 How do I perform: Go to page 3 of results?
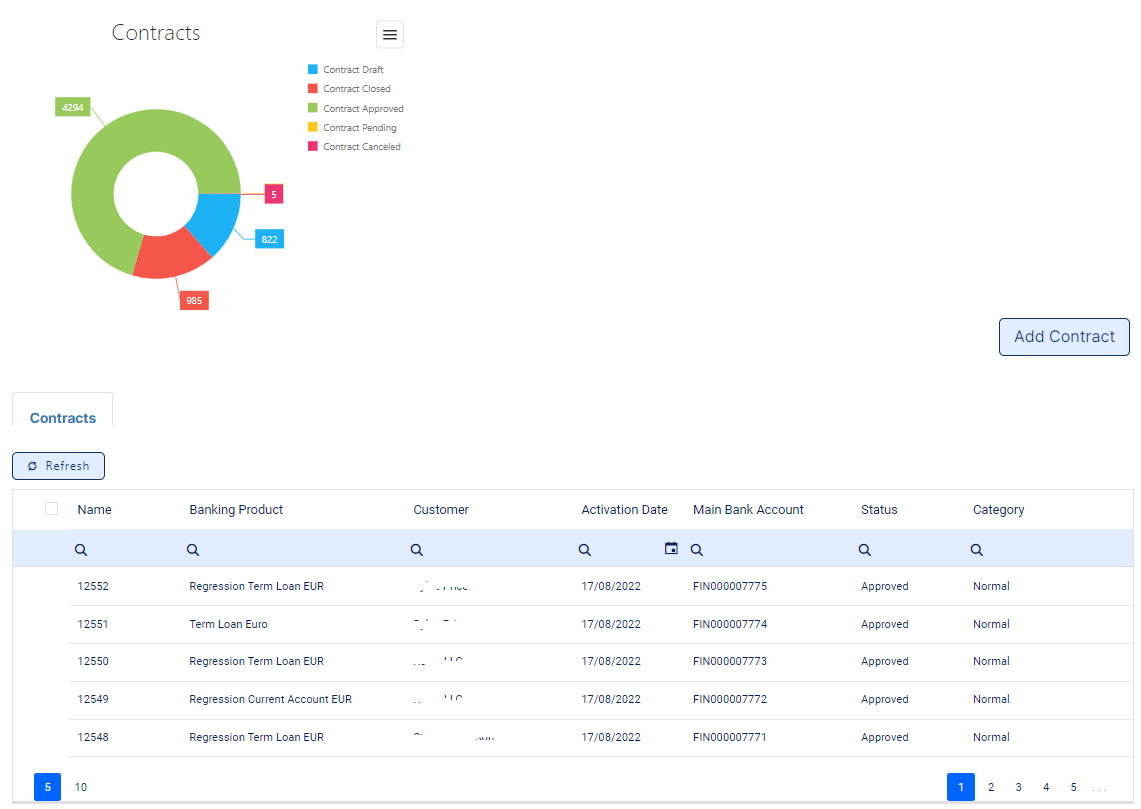point(1018,787)
